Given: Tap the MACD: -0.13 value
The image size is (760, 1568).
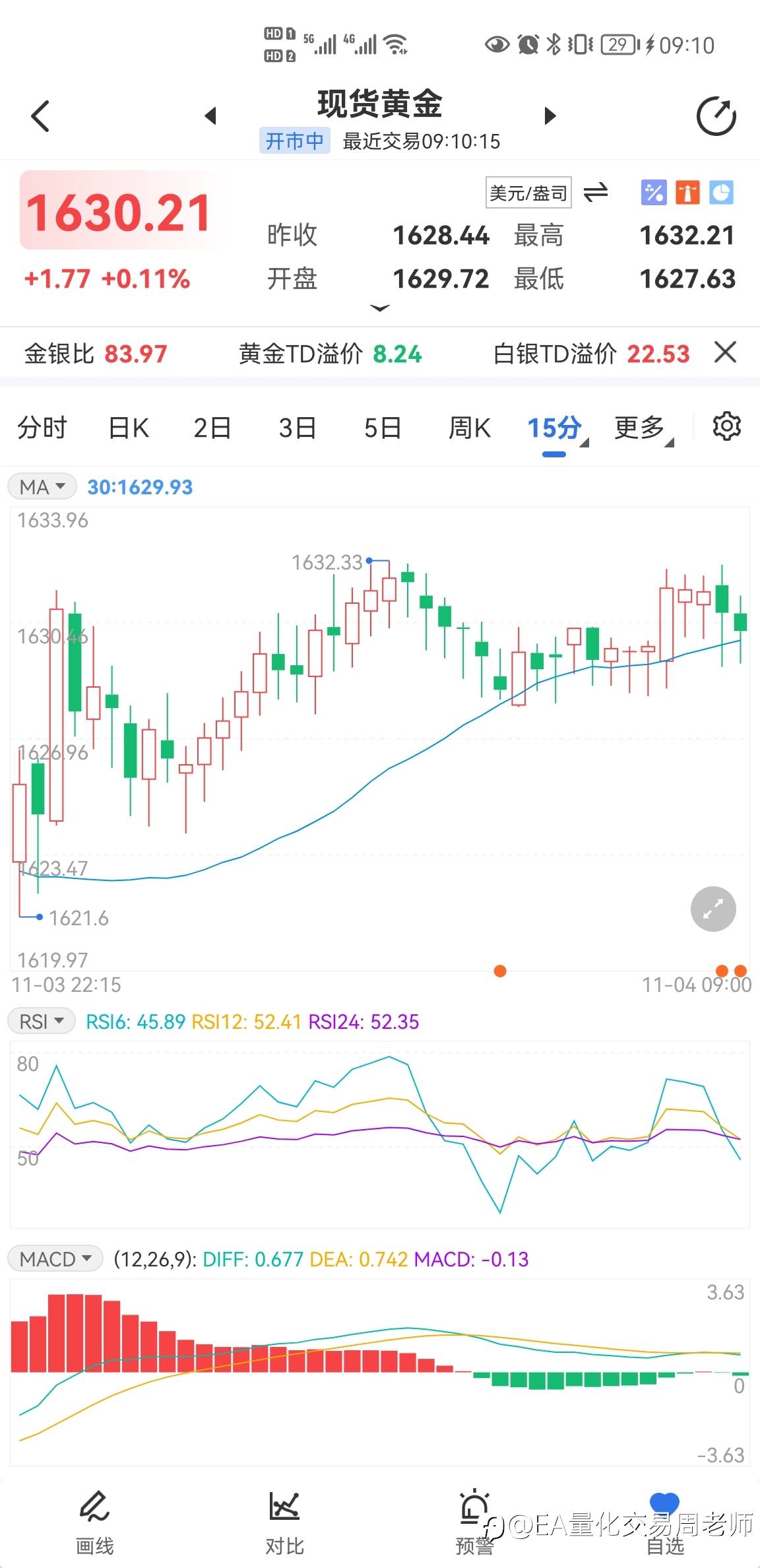Looking at the screenshot, I should [x=471, y=1259].
